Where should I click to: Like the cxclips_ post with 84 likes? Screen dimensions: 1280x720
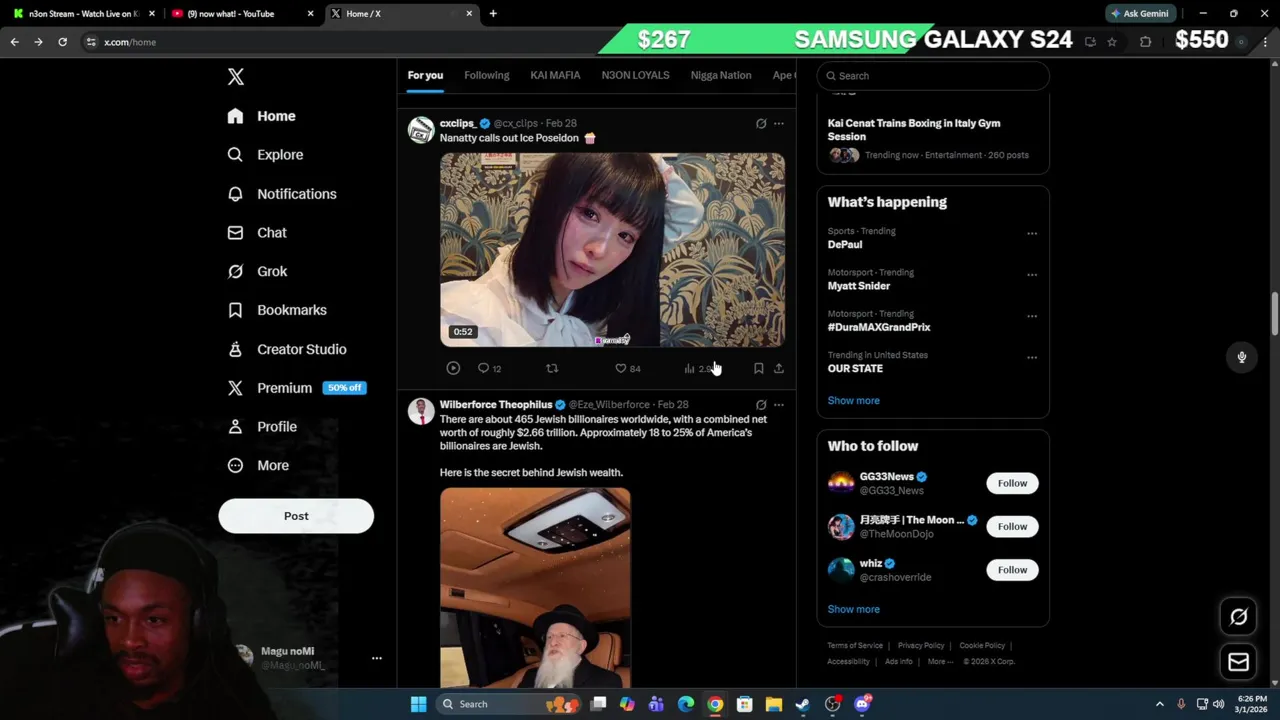(628, 369)
